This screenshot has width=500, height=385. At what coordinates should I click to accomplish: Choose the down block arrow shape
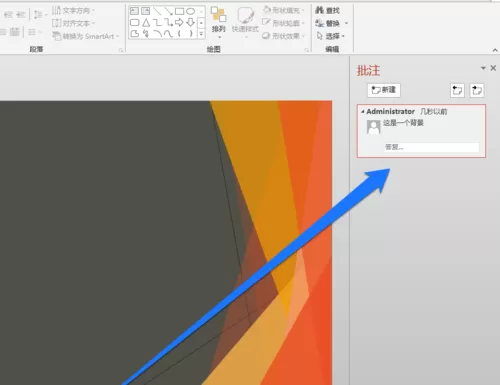(x=191, y=23)
